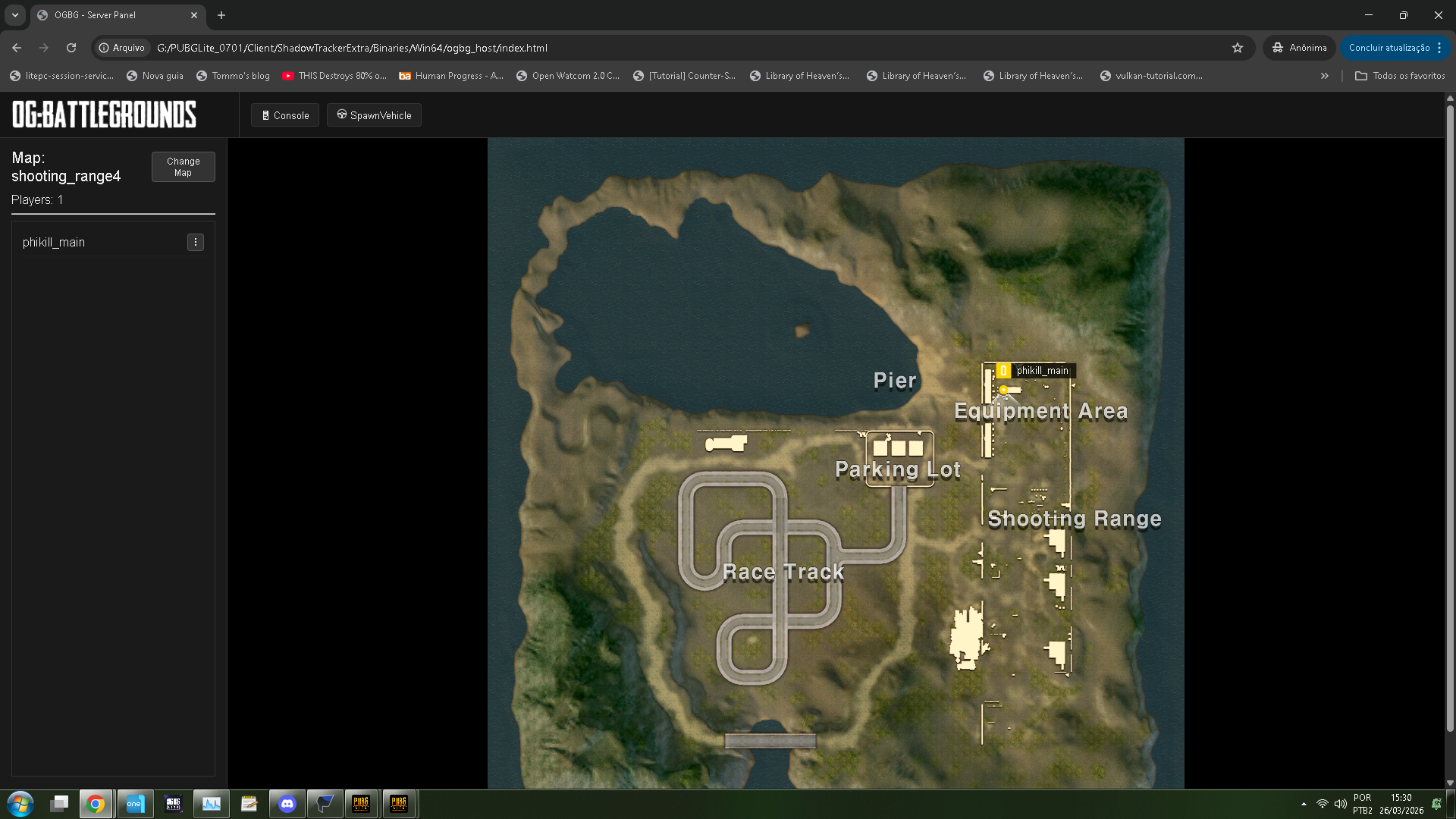Click the Anônima incognito indicator

(1300, 48)
